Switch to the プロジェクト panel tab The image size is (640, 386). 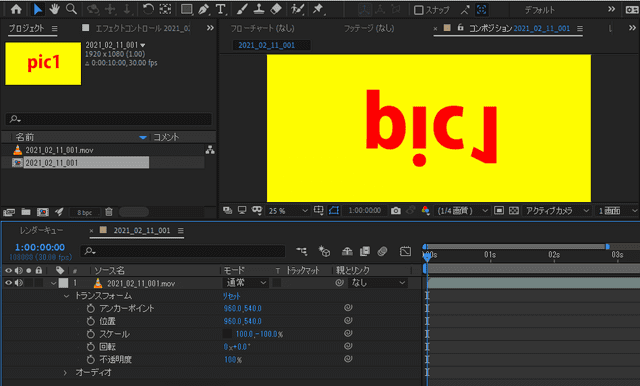[x=27, y=28]
